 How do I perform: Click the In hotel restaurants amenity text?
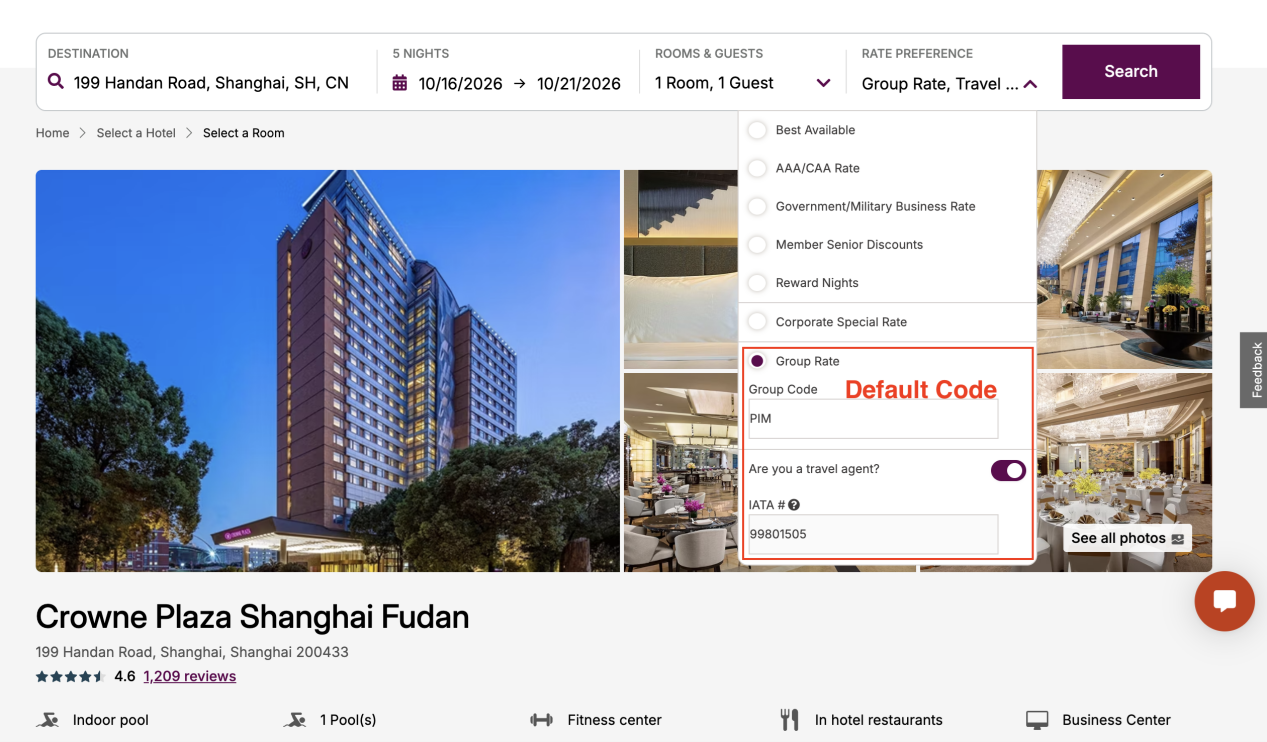879,720
